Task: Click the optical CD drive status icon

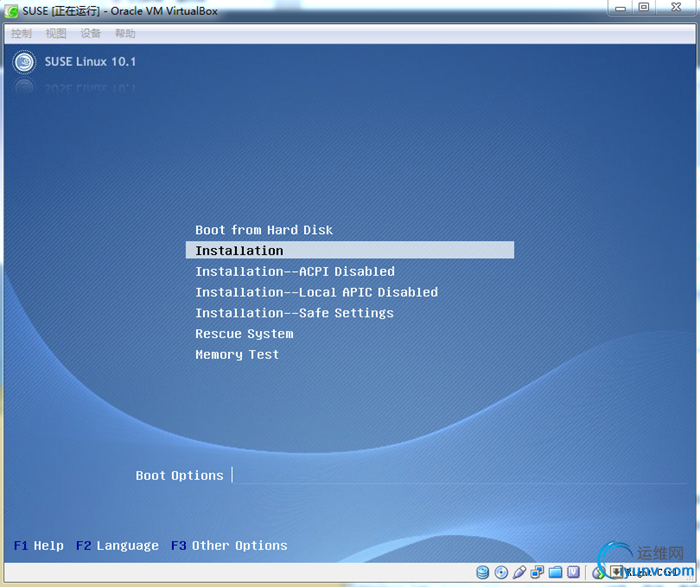Action: pyautogui.click(x=501, y=572)
